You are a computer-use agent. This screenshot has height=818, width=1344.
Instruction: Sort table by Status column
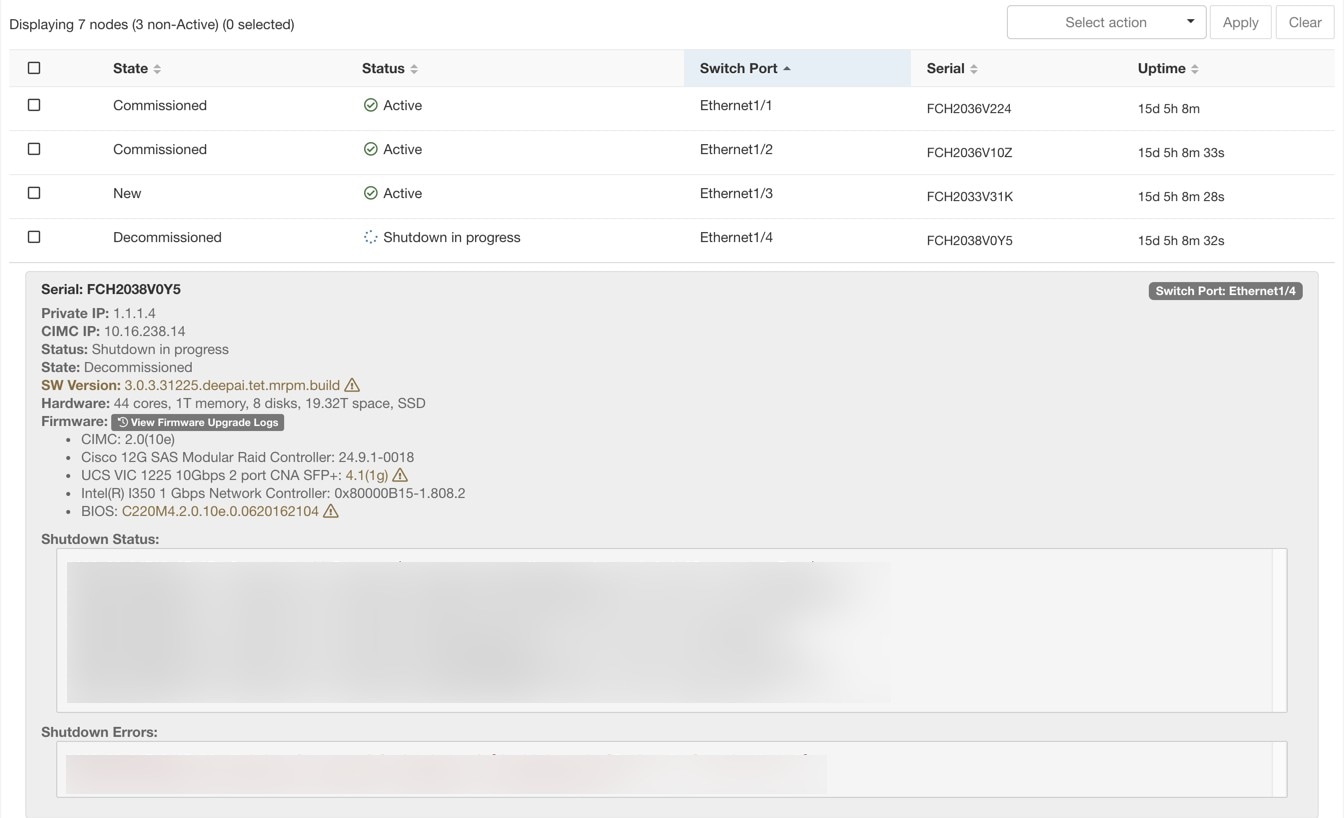coord(390,68)
